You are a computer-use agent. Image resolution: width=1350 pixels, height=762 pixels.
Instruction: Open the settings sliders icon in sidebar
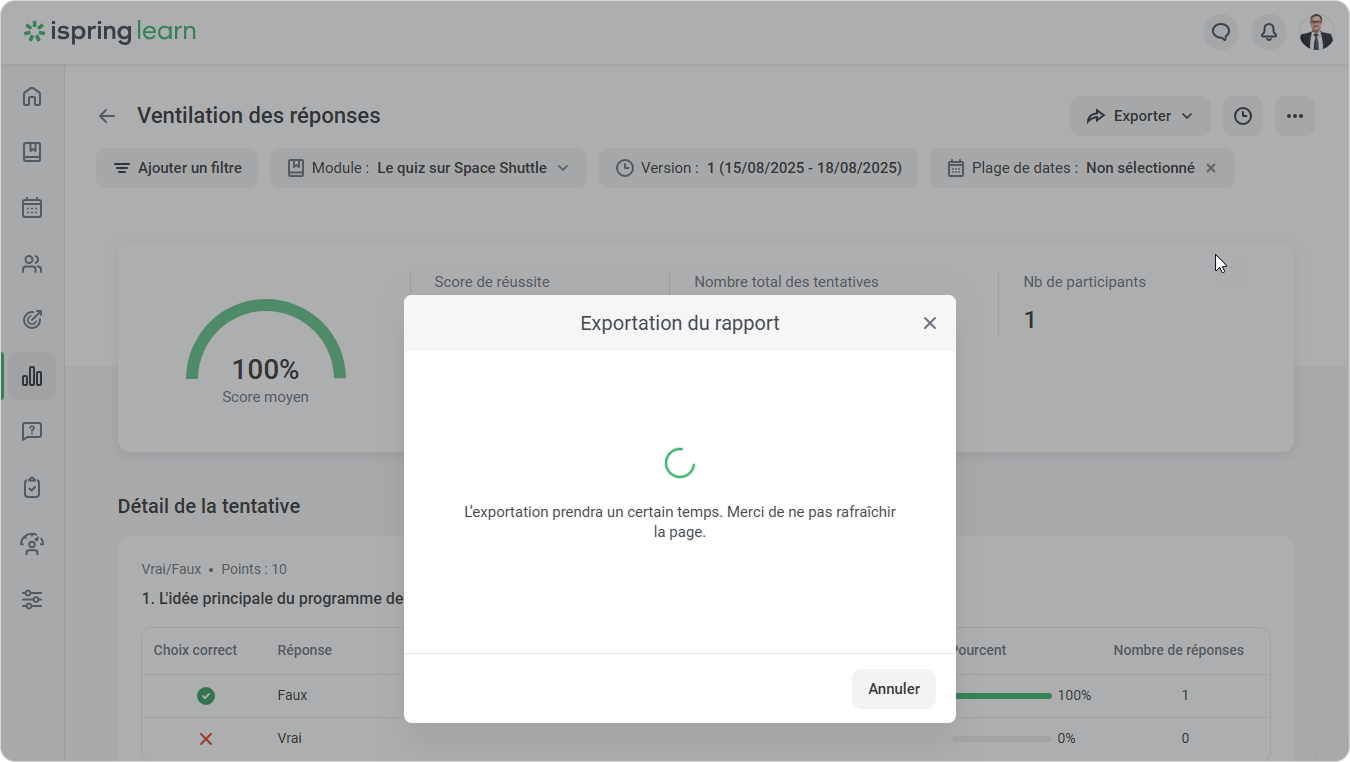click(x=32, y=600)
